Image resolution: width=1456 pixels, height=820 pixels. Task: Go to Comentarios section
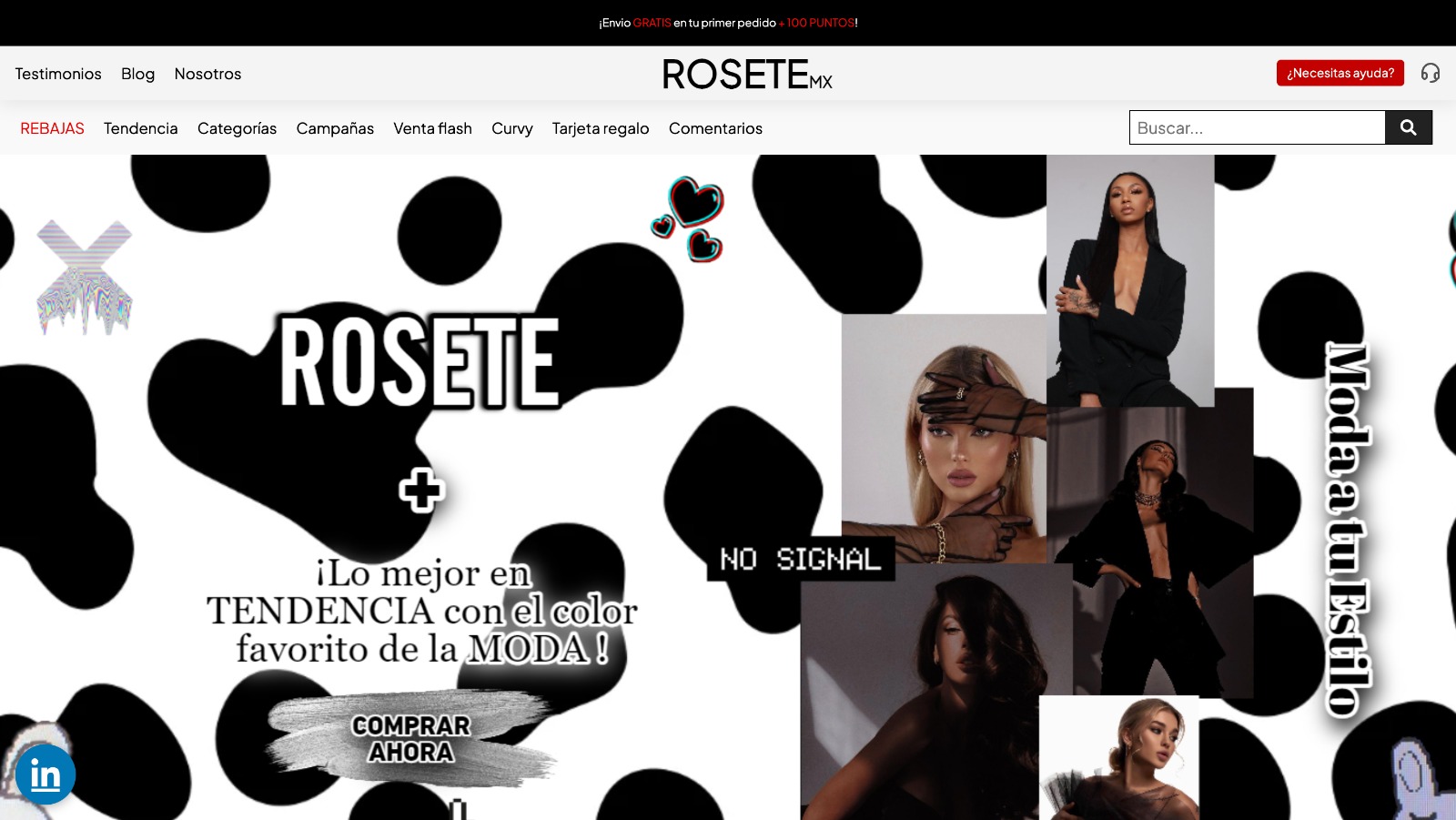tap(715, 128)
